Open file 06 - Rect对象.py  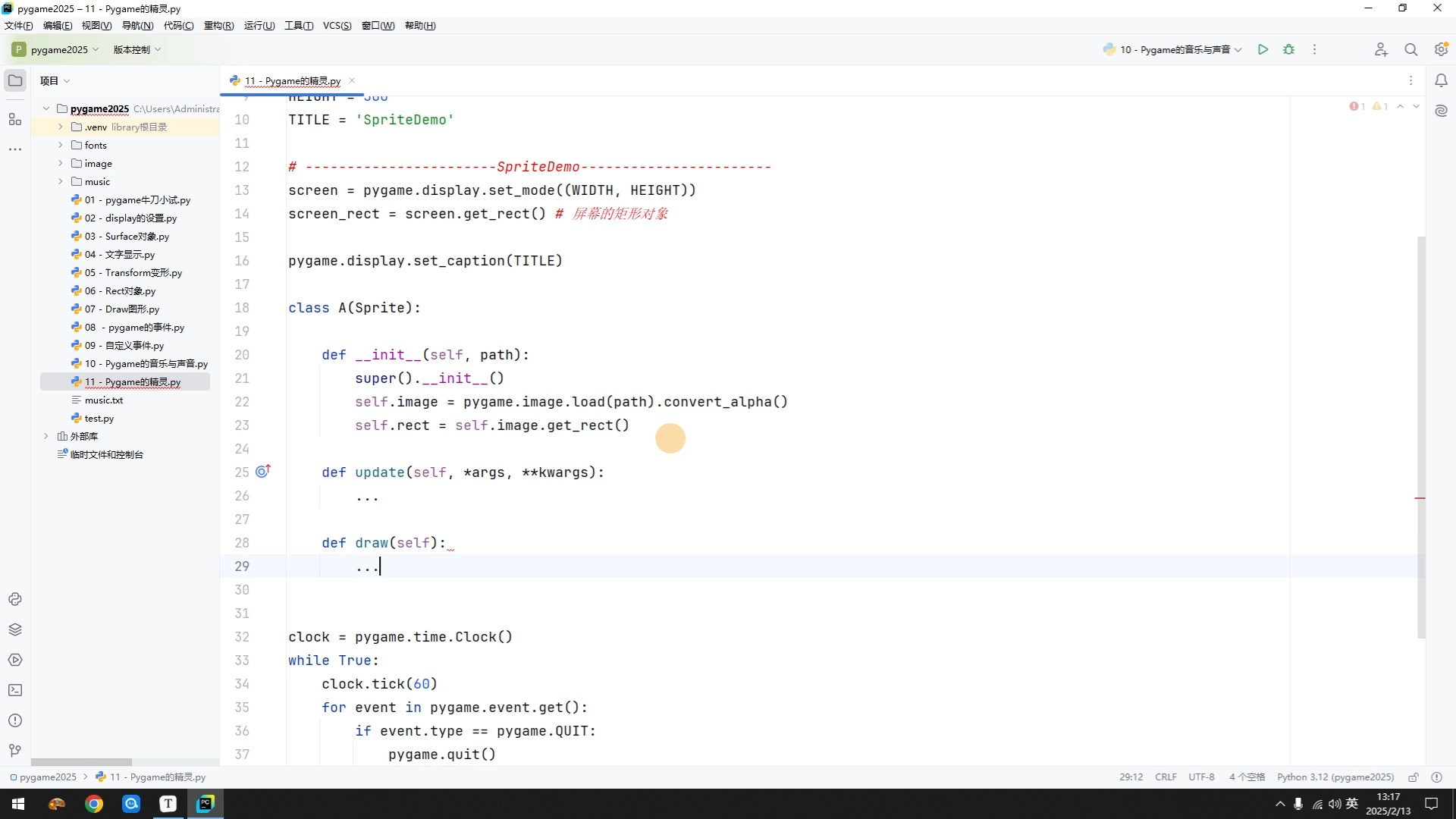click(x=120, y=290)
